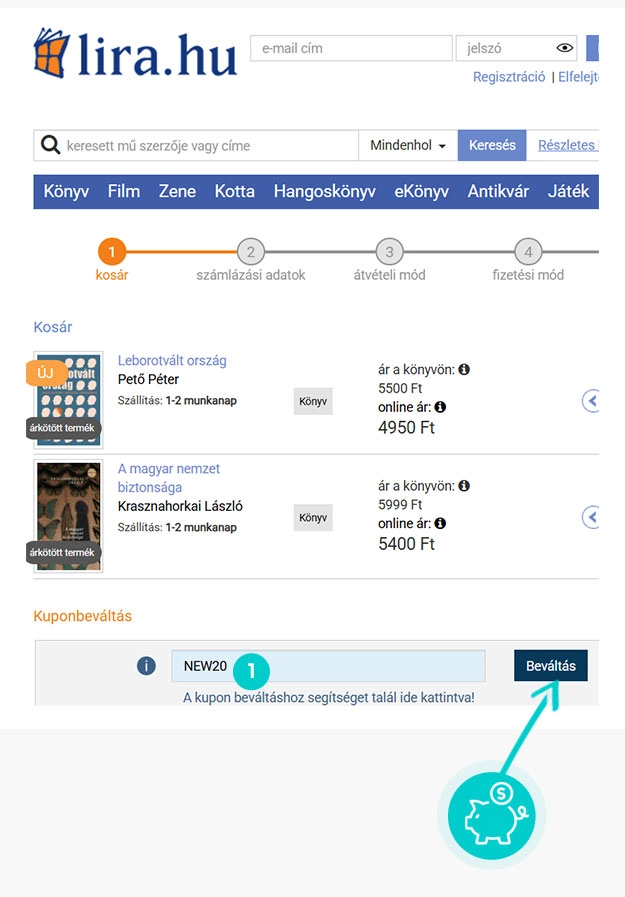The width and height of the screenshot is (625, 897).
Task: Open the Hangoskönyv menu
Action: (x=324, y=191)
